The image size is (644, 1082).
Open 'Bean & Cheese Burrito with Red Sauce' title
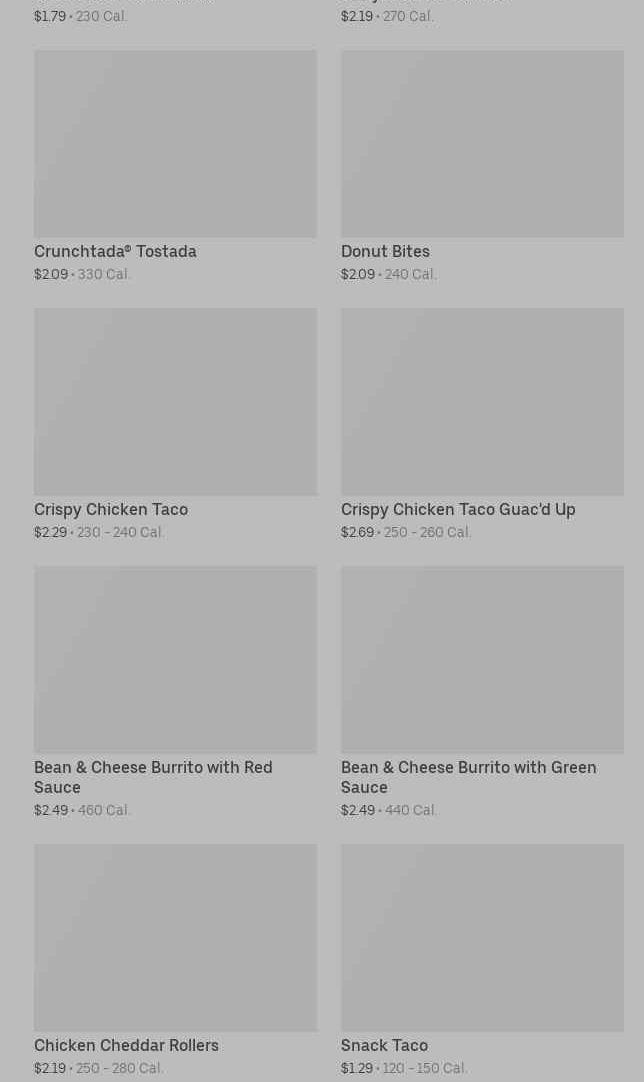[x=153, y=777]
